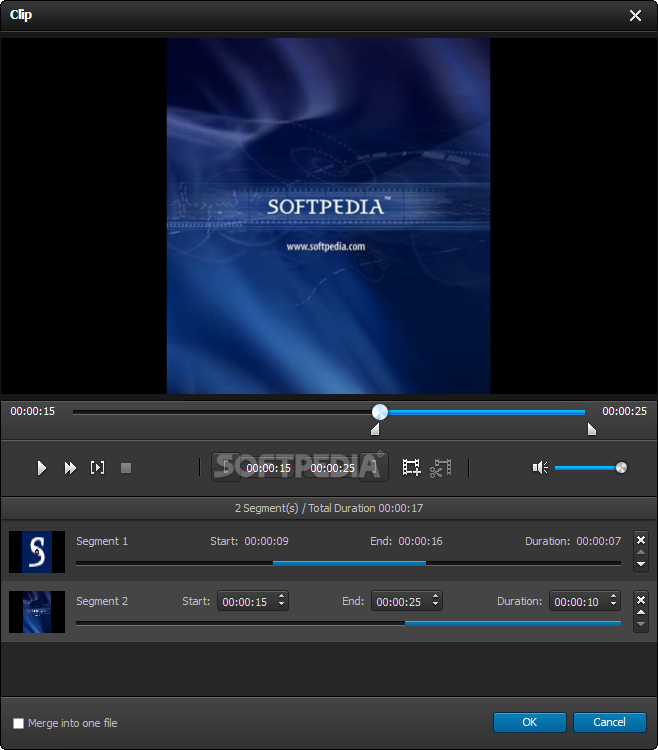Delete Segment 2 with its X icon
658x750 pixels.
tap(641, 600)
